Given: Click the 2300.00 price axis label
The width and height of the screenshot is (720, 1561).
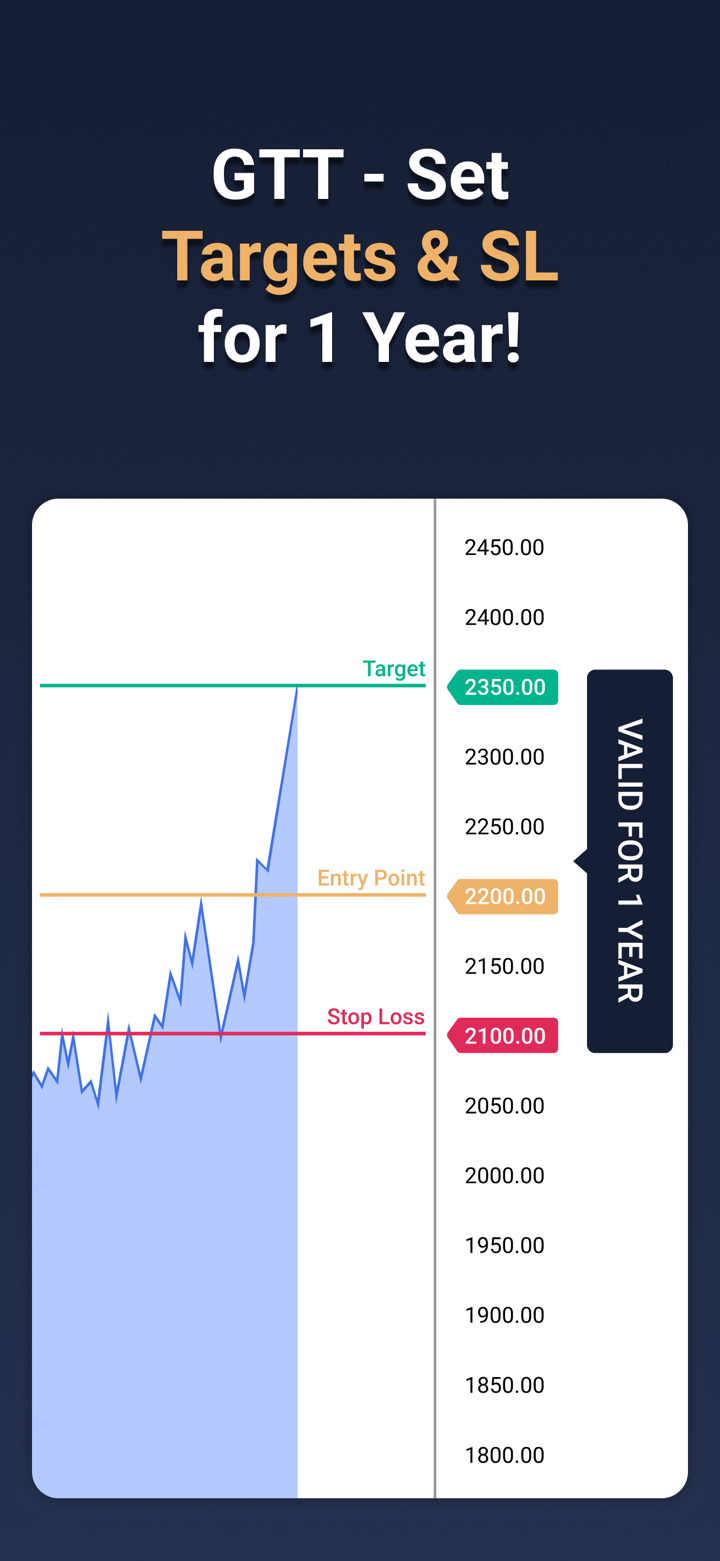Looking at the screenshot, I should point(504,757).
